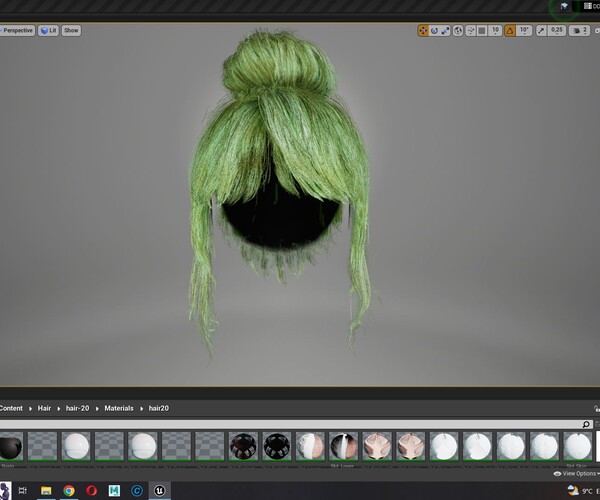
Task: Expand the arrow after hair-20 breadcrumb
Action: tap(97, 409)
